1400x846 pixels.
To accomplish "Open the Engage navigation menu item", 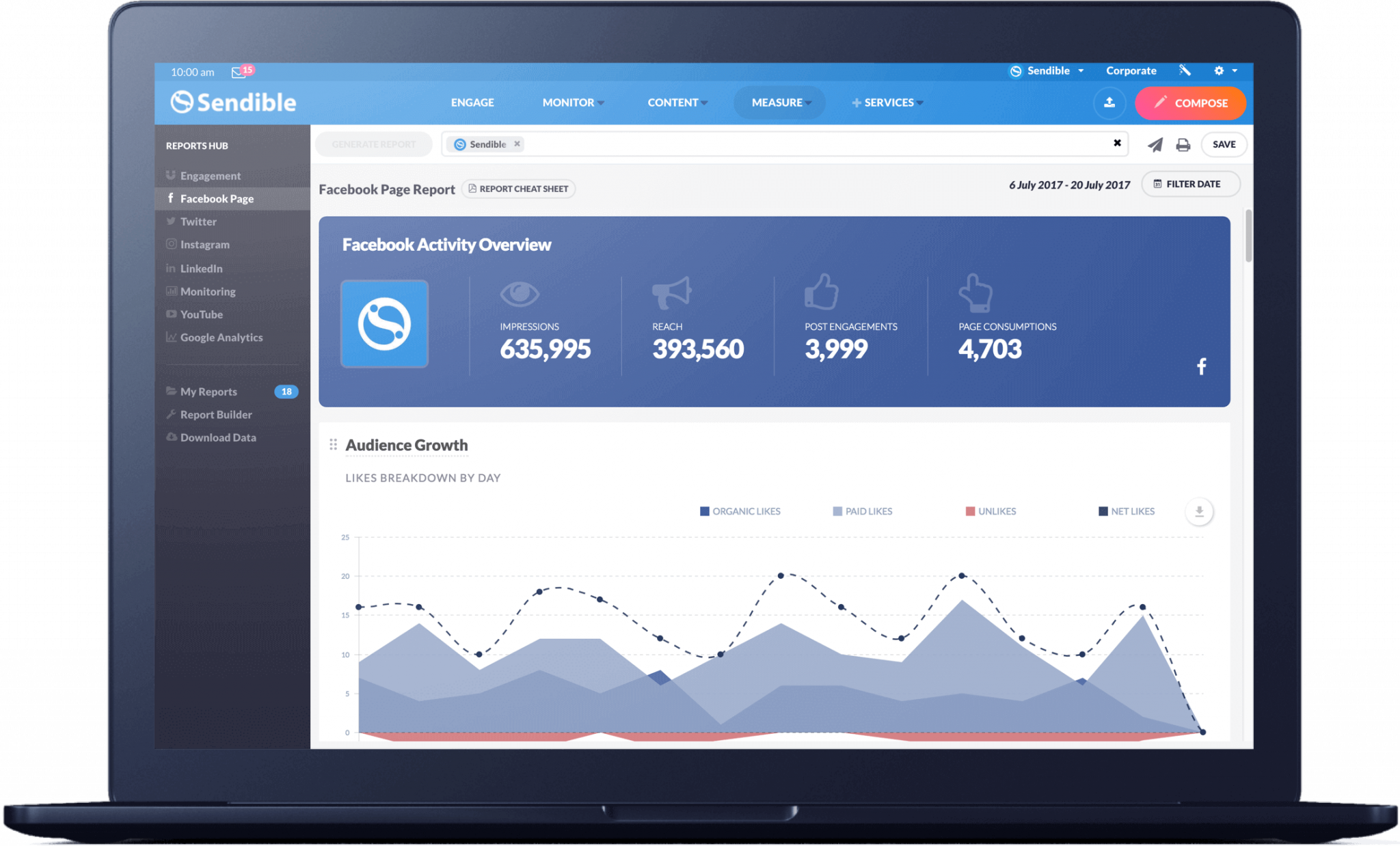I will pyautogui.click(x=472, y=103).
